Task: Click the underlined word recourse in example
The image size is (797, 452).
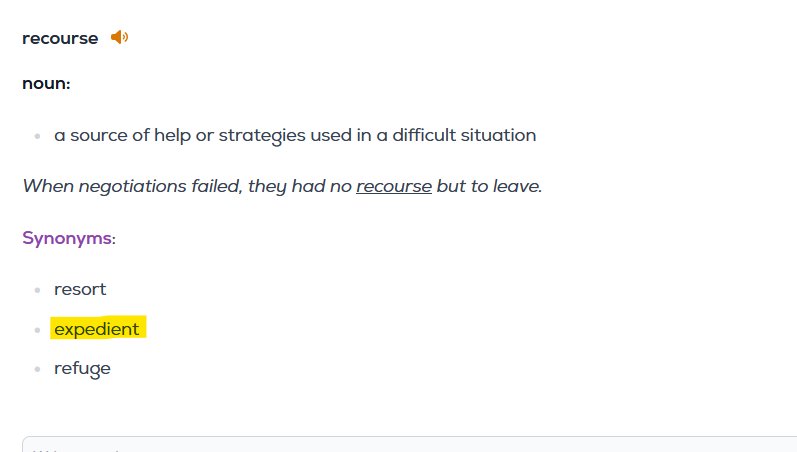Action: 394,186
